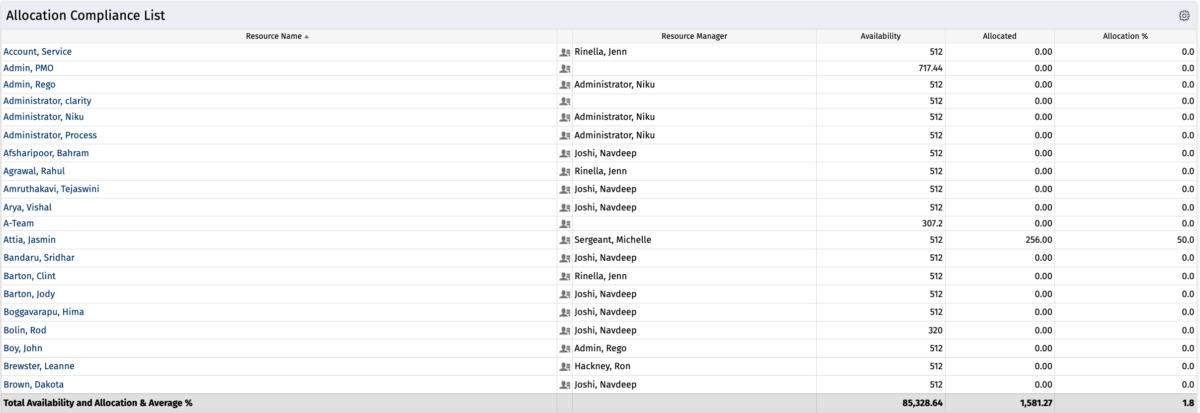Open resource Boggavarapu, Hima

44,312
